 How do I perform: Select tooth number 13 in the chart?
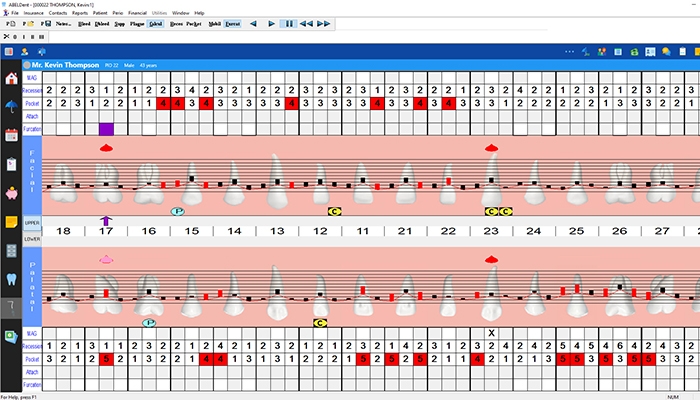click(x=277, y=231)
